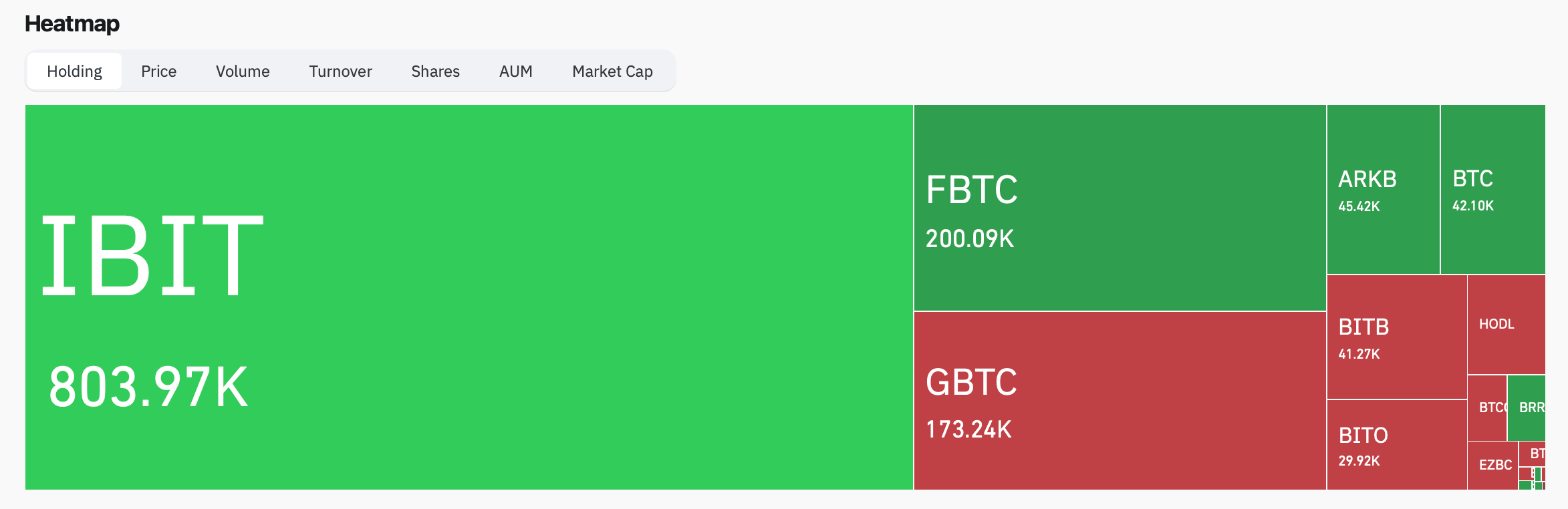Open the GBTC 173.24K tile

1120,401
